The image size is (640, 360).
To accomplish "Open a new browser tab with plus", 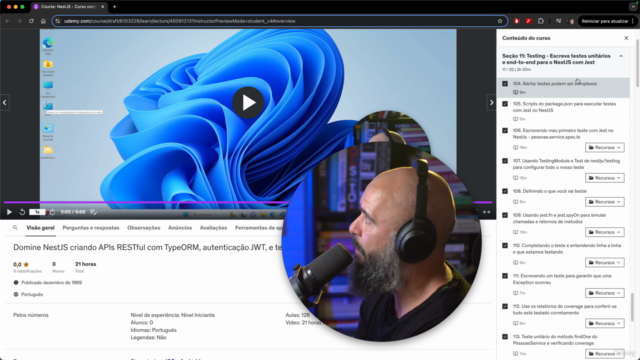I will tap(115, 7).
